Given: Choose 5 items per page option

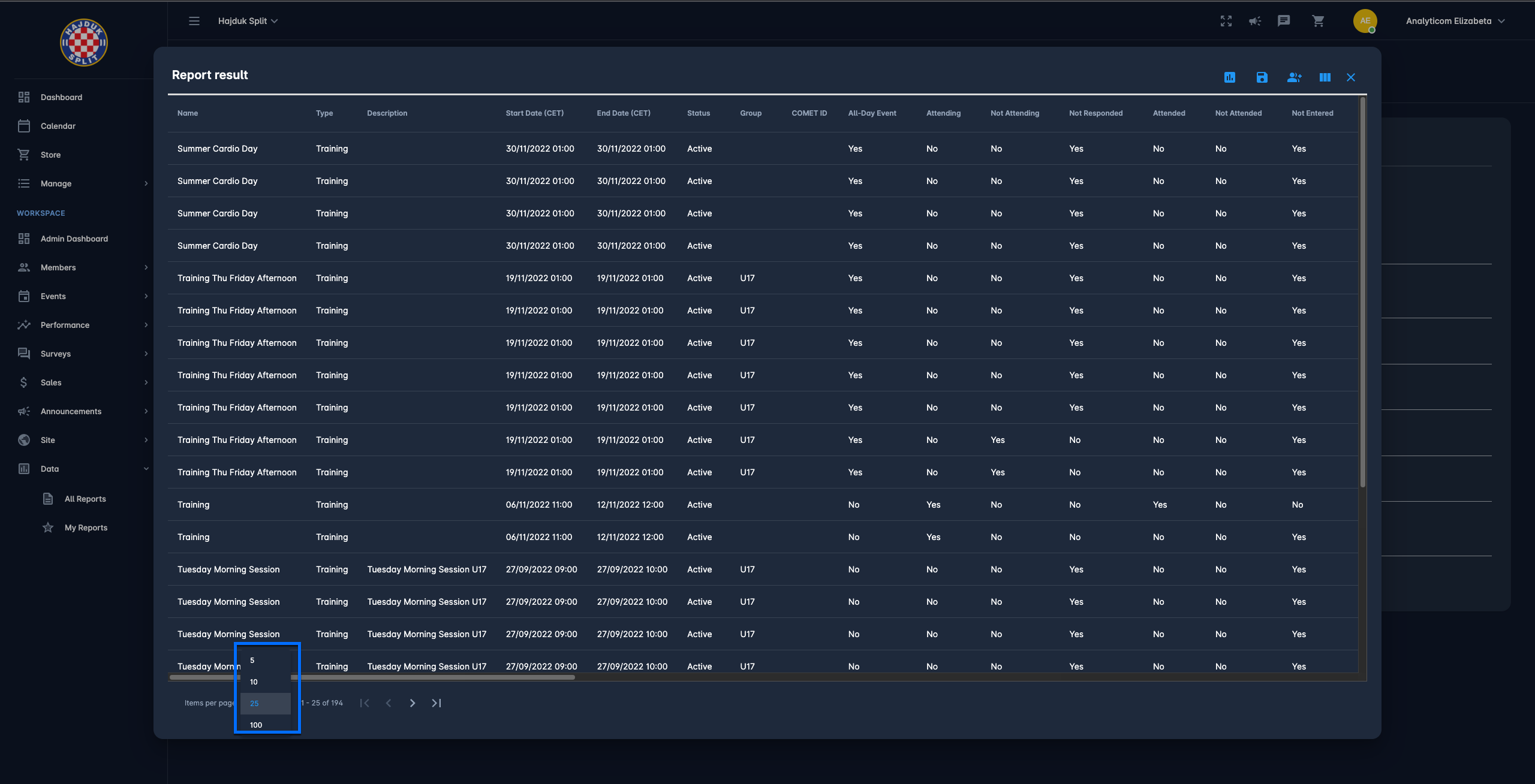Looking at the screenshot, I should click(x=252, y=660).
